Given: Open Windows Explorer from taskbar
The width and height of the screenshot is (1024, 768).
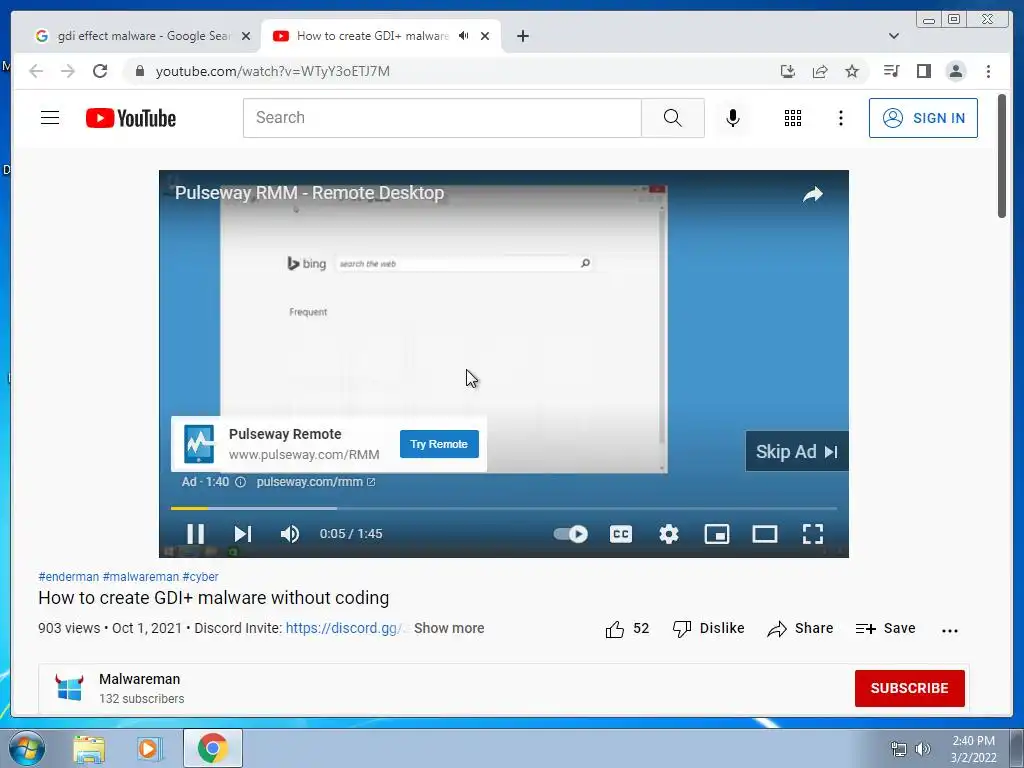Looking at the screenshot, I should pos(89,749).
